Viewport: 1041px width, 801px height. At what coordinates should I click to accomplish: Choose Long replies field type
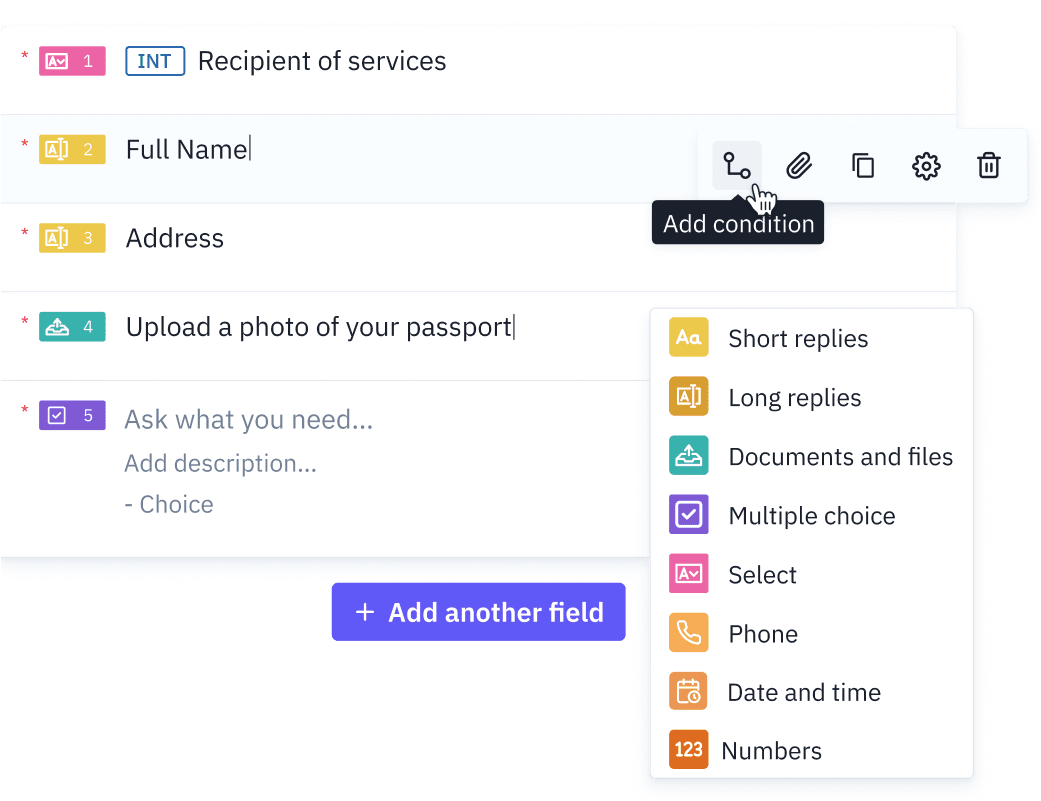click(x=794, y=398)
